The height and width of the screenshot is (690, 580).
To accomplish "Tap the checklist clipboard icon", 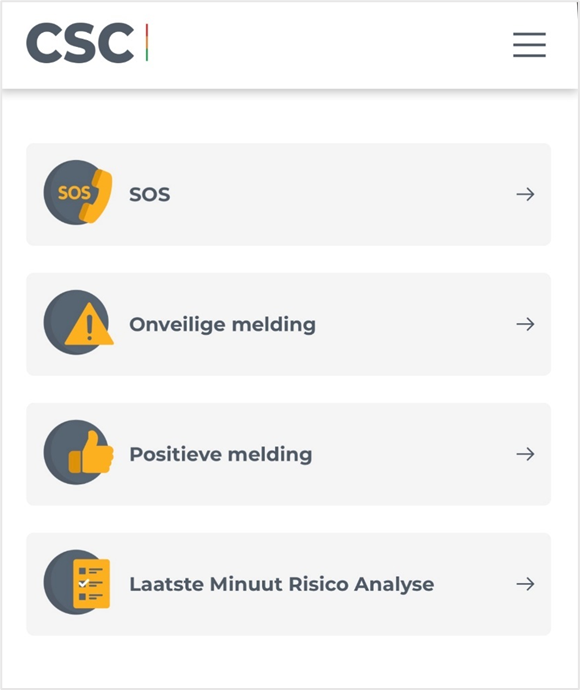I will pos(77,582).
